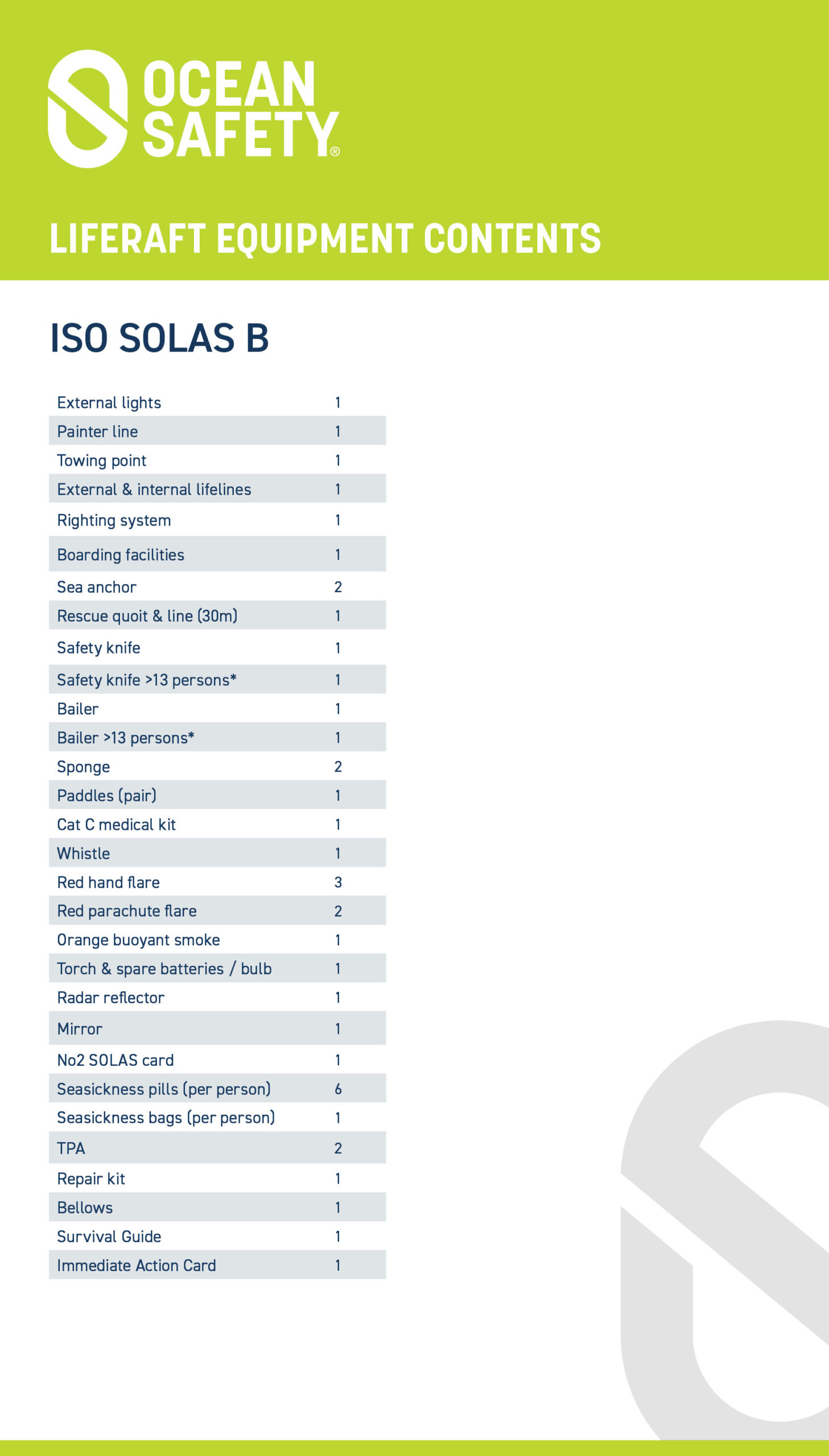Screen dimensions: 829x1456
Task: Select the External lights row
Action: (217, 402)
